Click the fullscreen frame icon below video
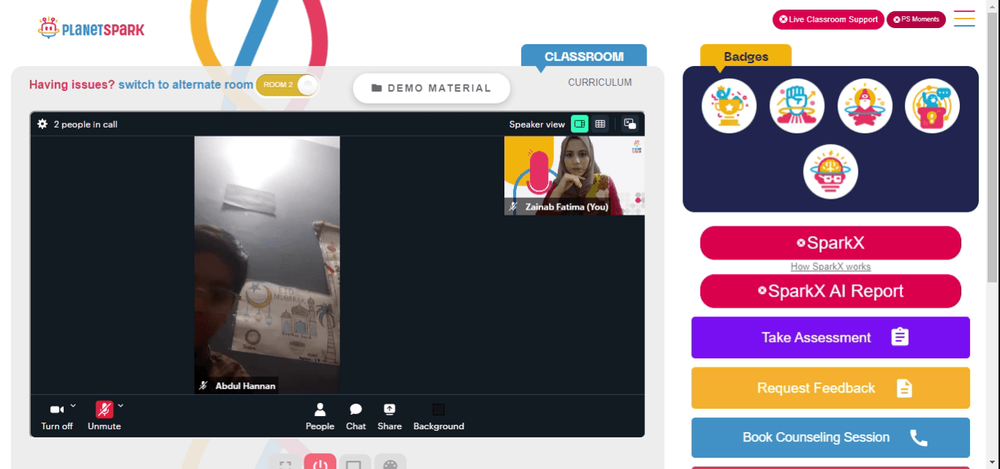1000x469 pixels. [286, 465]
